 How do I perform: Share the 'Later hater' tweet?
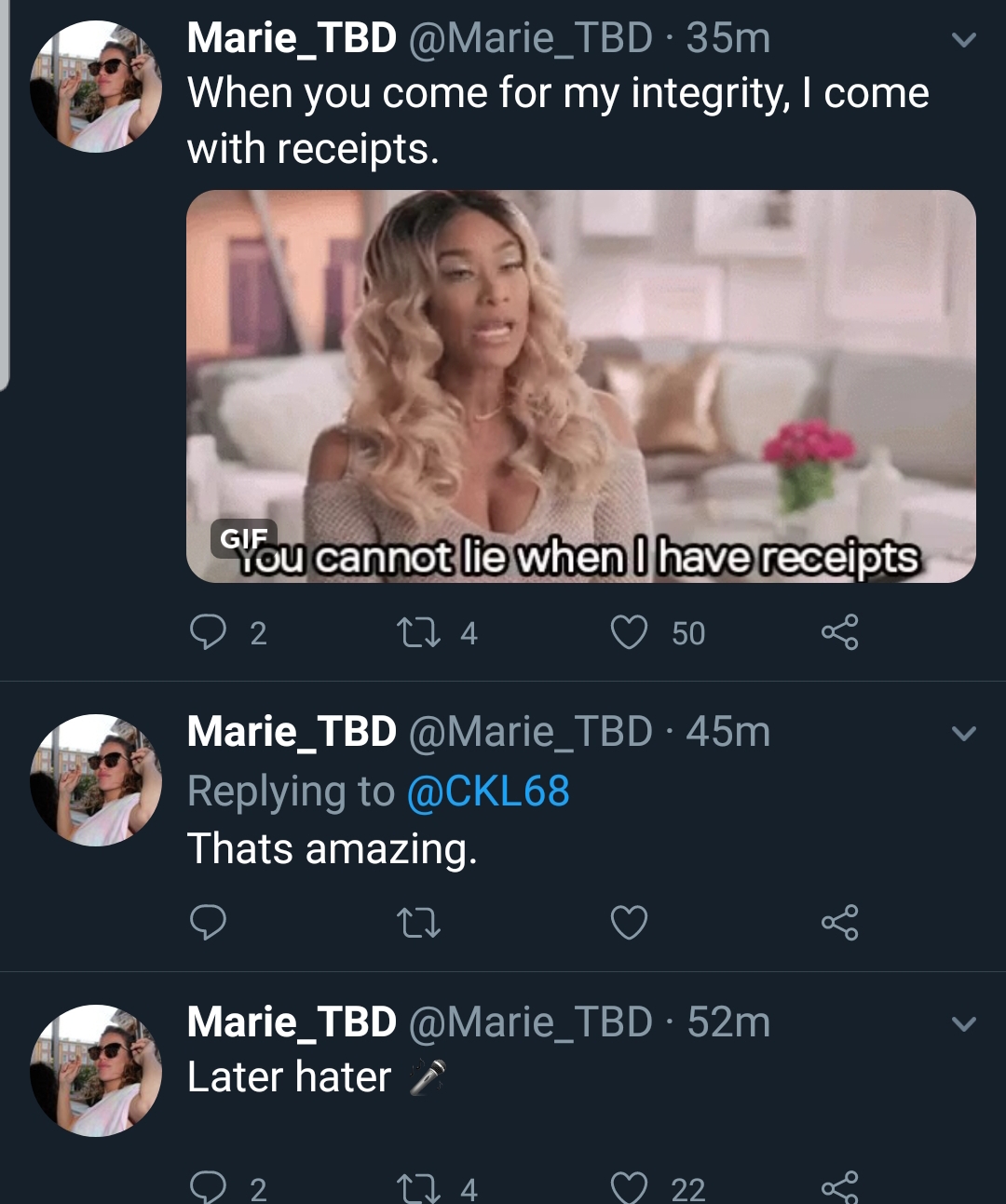tap(839, 1187)
